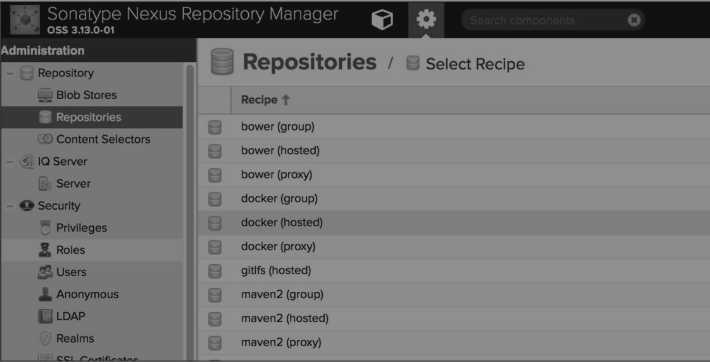Click the Privileges medal icon
Screen dimensions: 710x362
(x=45, y=227)
